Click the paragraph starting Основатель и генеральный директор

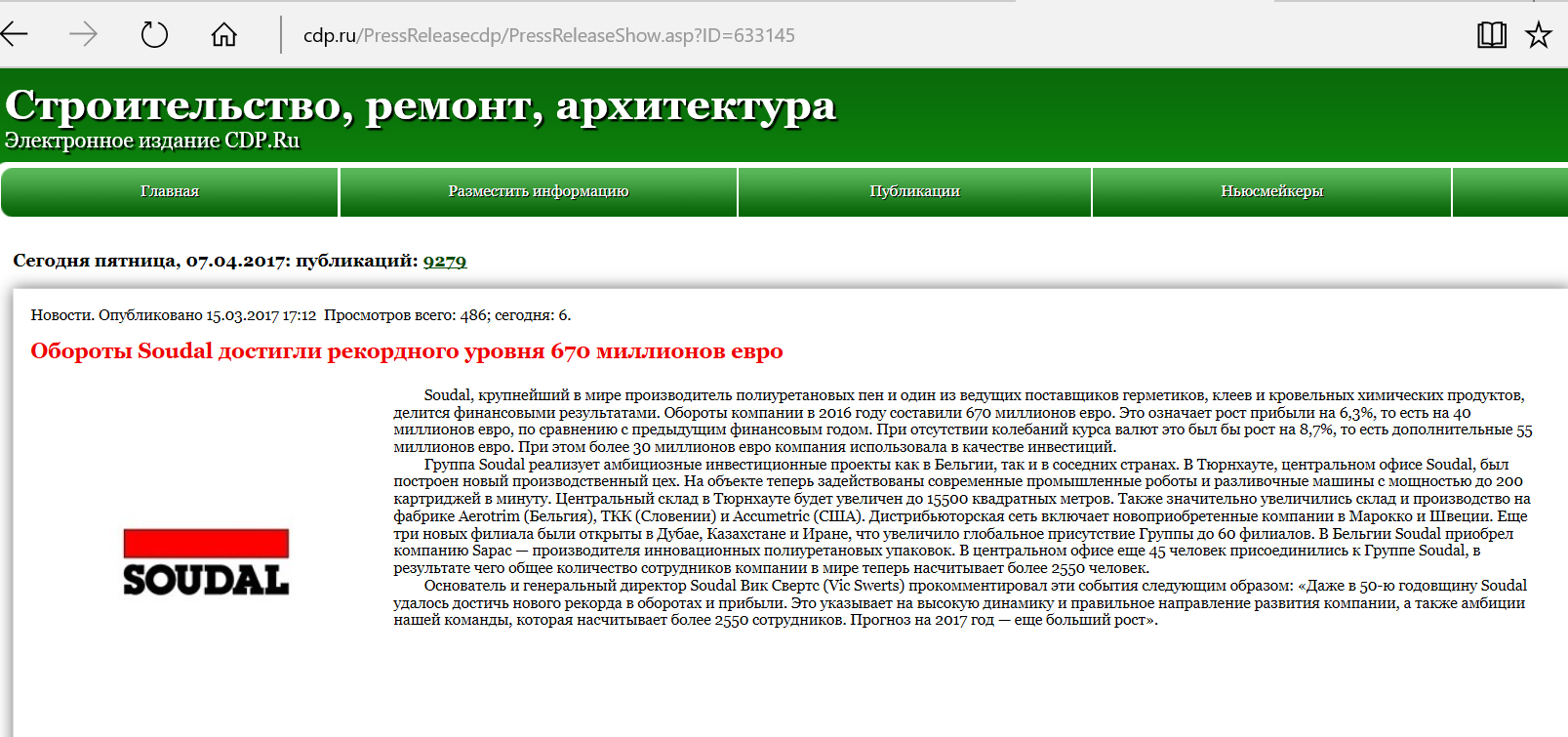[960, 602]
